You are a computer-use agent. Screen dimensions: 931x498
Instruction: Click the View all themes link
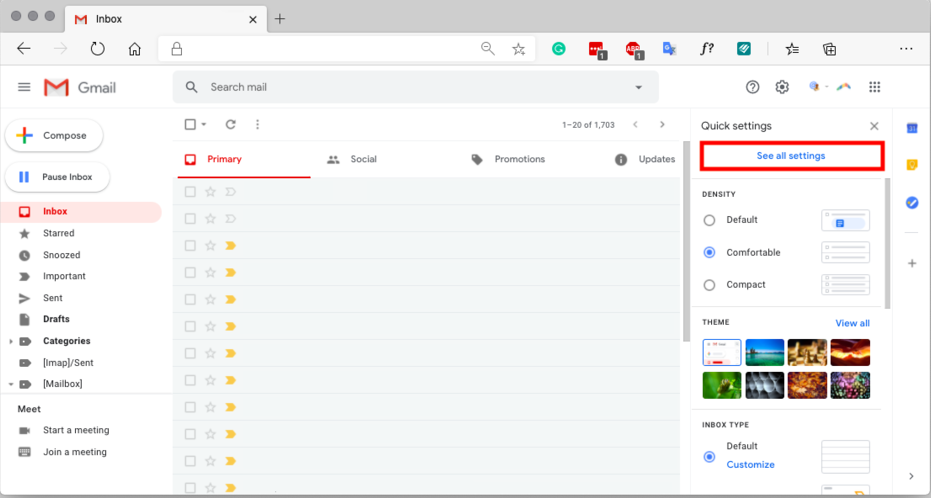[852, 323]
